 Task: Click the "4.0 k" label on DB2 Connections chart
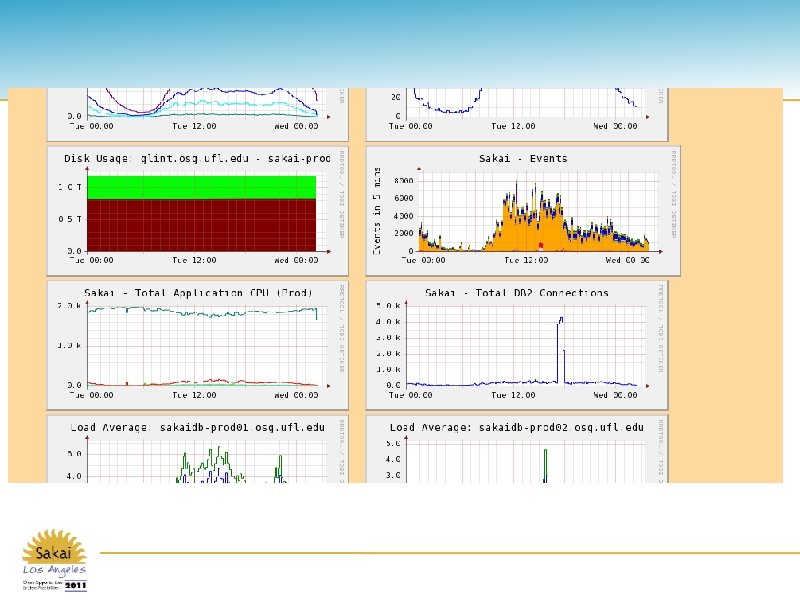point(388,322)
